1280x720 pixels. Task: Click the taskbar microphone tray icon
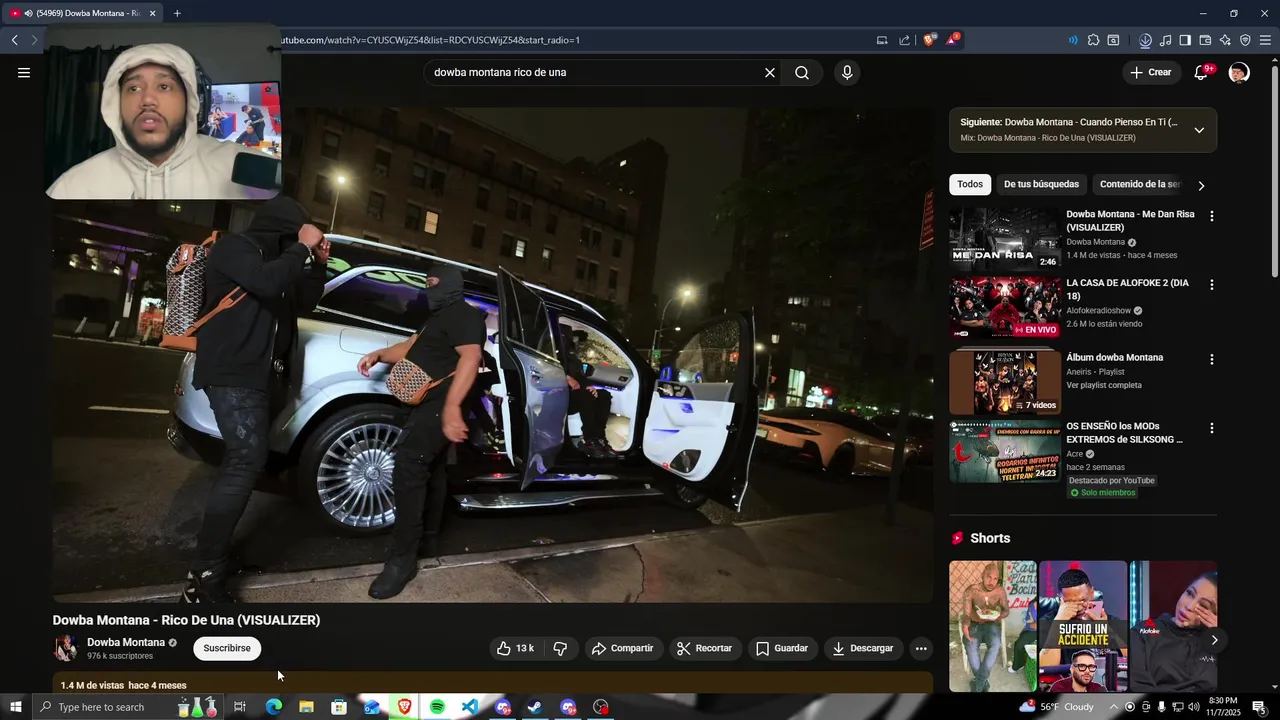point(1162,707)
